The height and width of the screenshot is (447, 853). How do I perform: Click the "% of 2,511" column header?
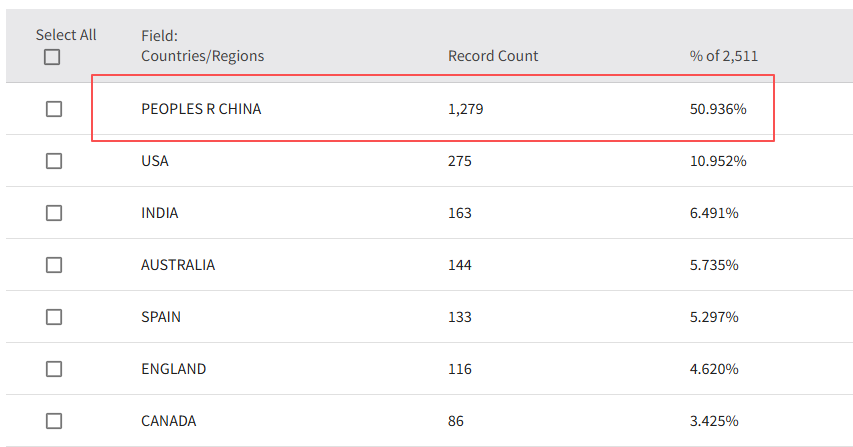click(723, 56)
